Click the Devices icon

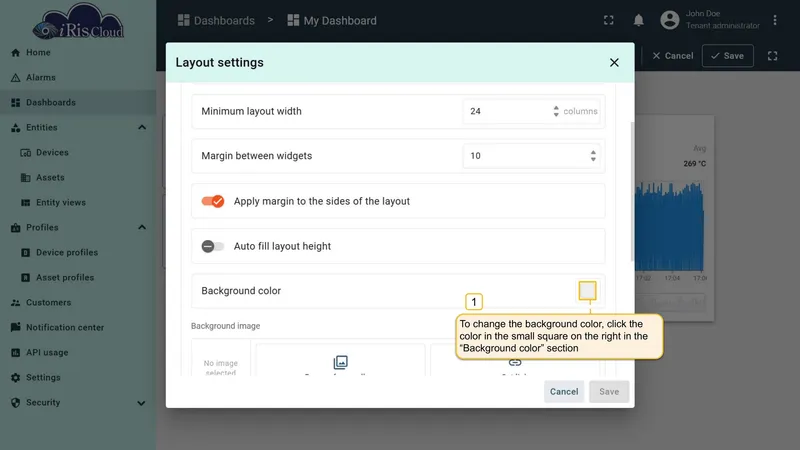(x=26, y=153)
